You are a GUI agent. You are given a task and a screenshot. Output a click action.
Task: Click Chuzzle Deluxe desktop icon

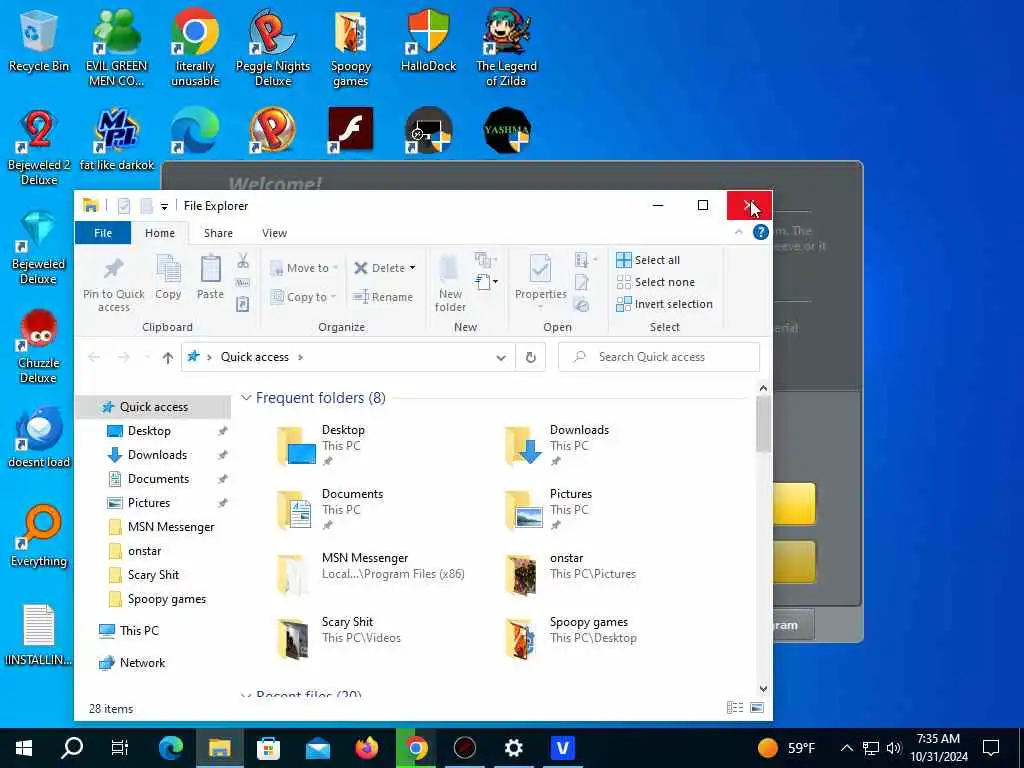(39, 346)
